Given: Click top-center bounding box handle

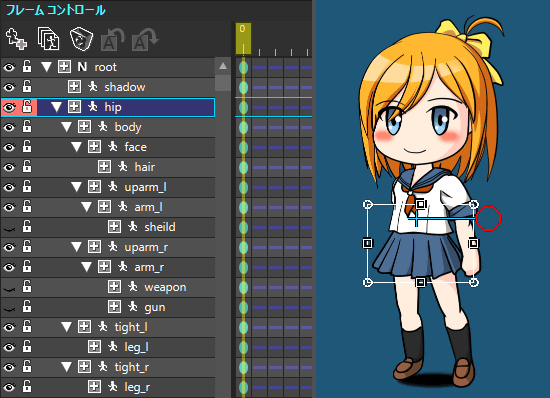Looking at the screenshot, I should click(x=420, y=204).
